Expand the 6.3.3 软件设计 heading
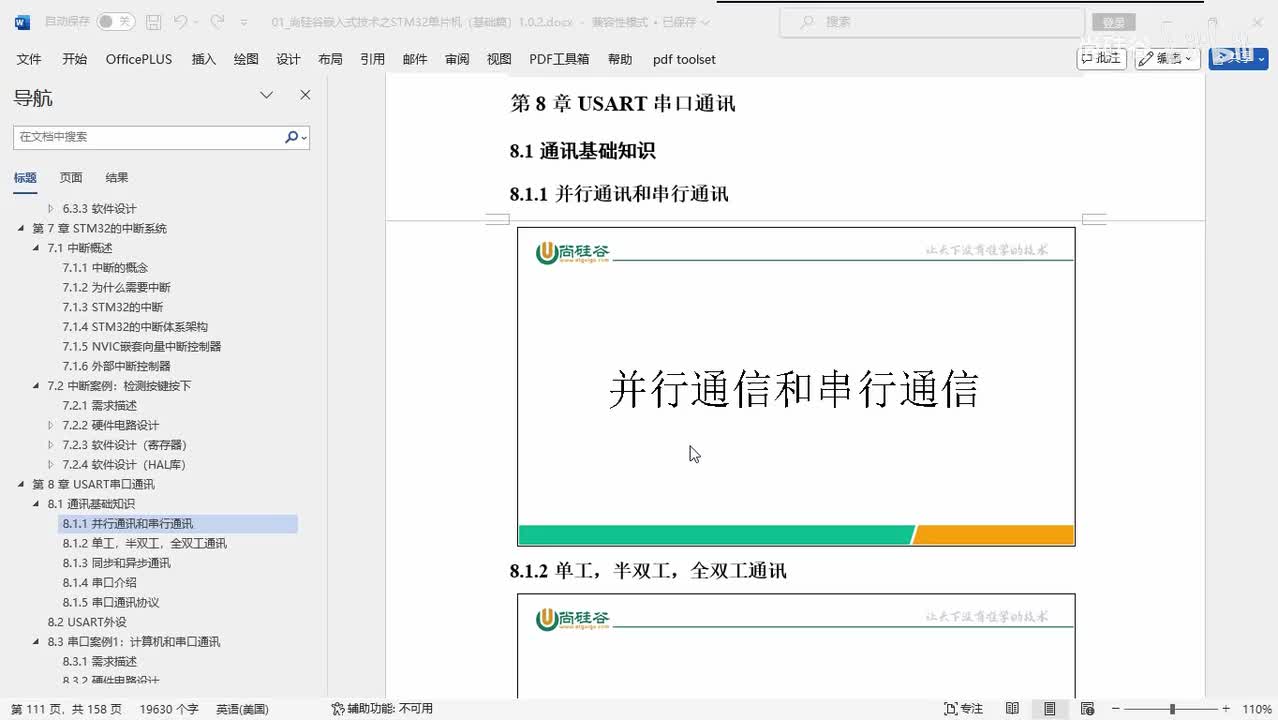1278x720 pixels. [x=51, y=209]
